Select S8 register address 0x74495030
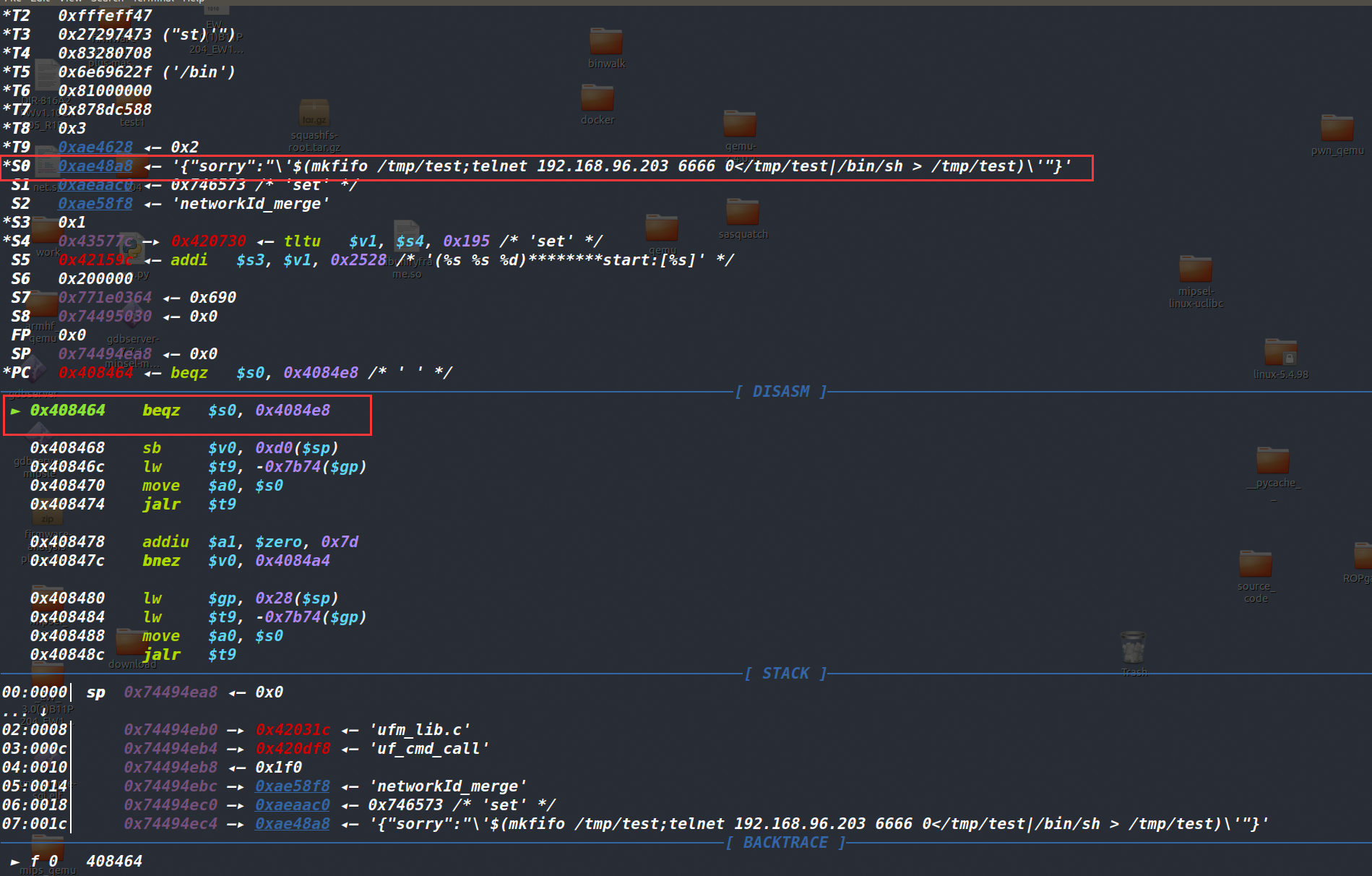The image size is (1372, 876). tap(105, 317)
